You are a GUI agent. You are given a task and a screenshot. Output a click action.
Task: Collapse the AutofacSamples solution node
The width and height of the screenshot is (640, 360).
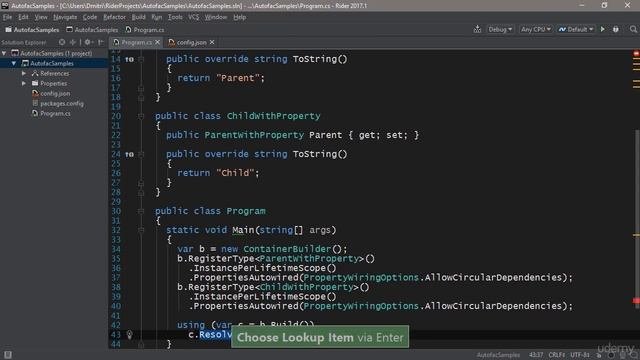coord(4,53)
